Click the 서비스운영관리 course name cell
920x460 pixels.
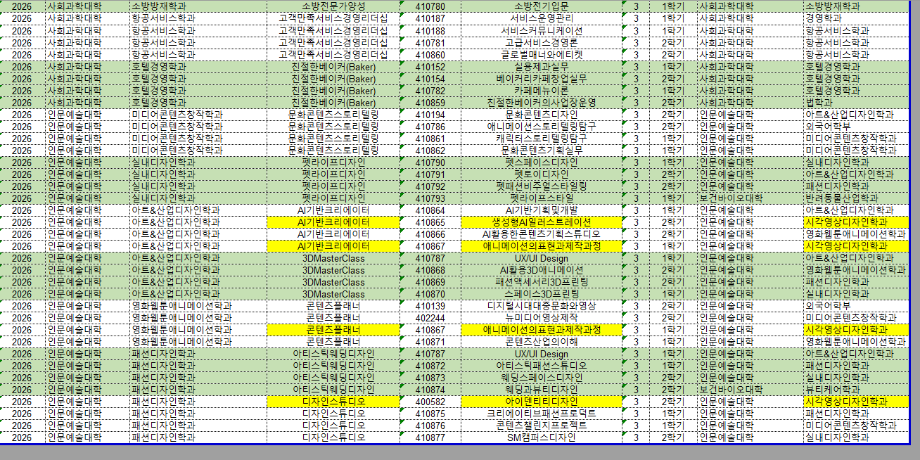[x=539, y=19]
